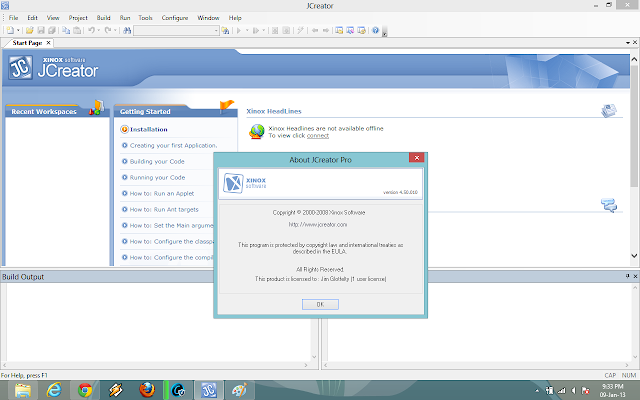Open the File menu
The width and height of the screenshot is (640, 400).
pos(13,18)
